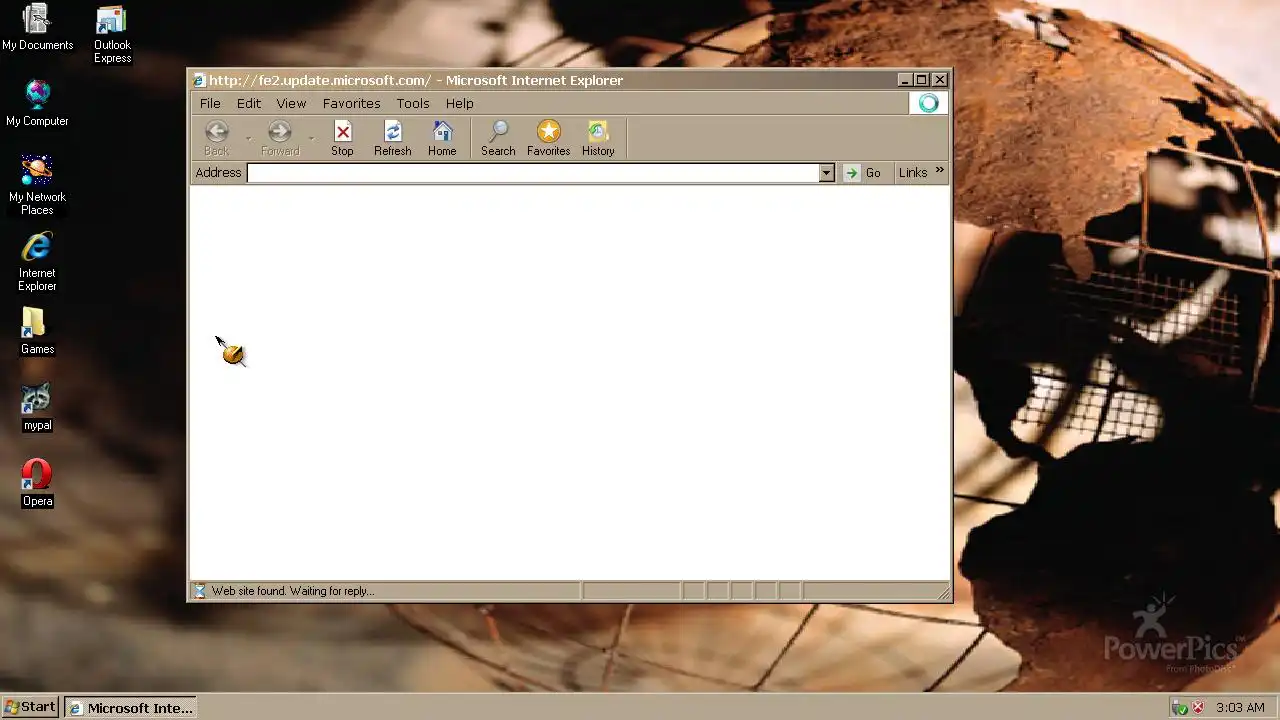Open Forward button history dropdown arrow
This screenshot has height=720, width=1280.
pos(311,138)
